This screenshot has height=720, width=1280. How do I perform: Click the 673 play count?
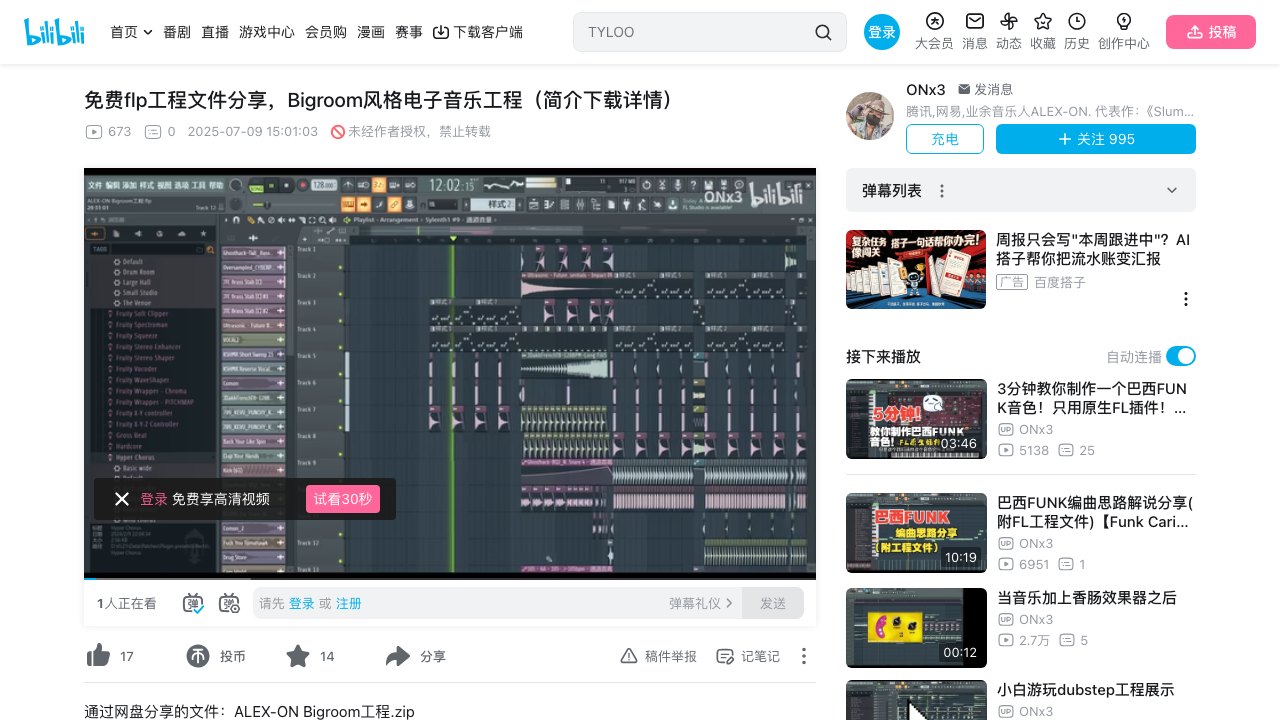tap(109, 131)
